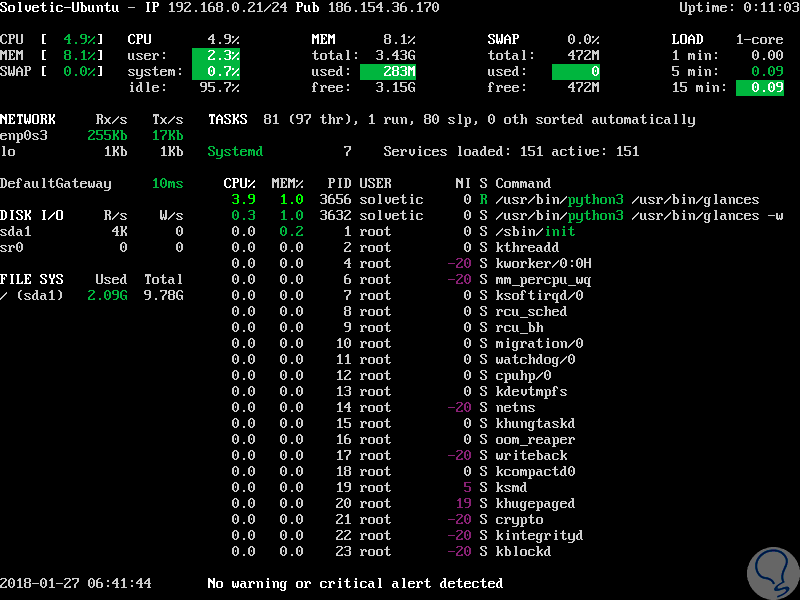Click the PID column header
This screenshot has height=600, width=800.
[x=339, y=184]
